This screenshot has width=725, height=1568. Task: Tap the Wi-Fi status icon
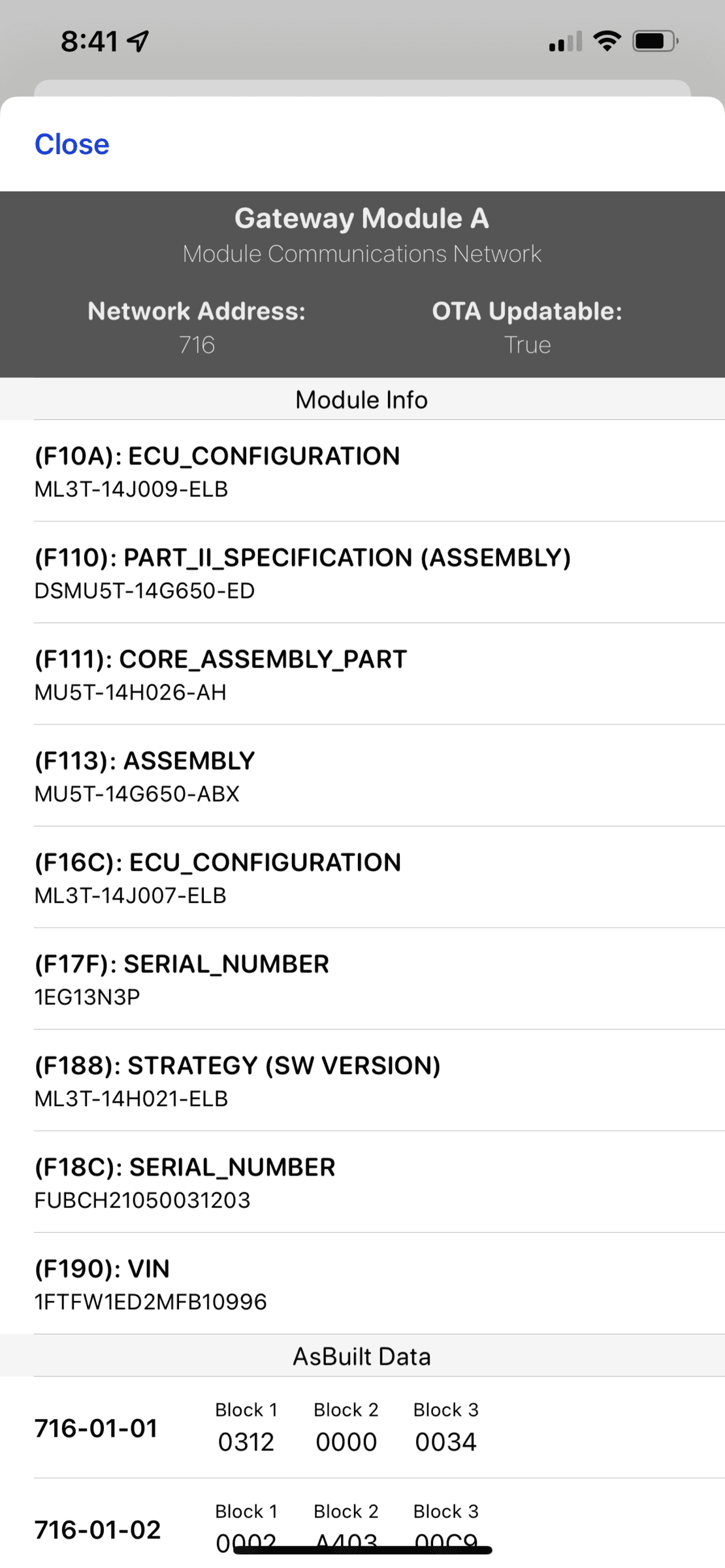607,41
